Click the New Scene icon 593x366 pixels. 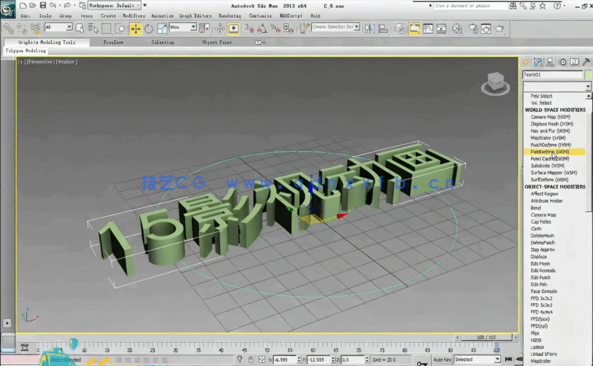[x=23, y=5]
